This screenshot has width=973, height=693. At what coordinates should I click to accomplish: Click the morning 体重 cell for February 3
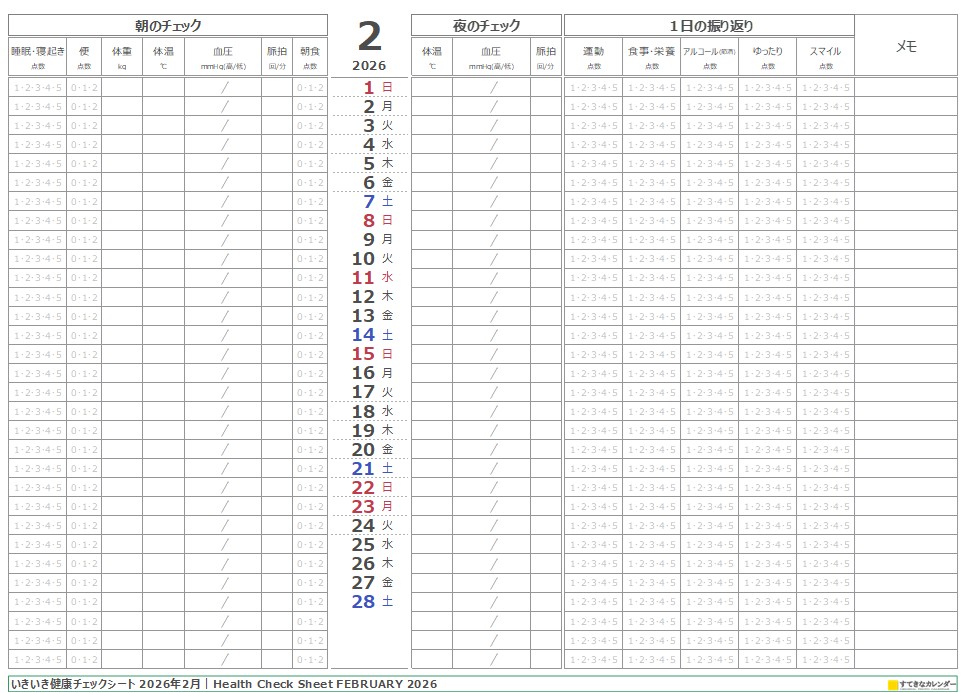[122, 125]
